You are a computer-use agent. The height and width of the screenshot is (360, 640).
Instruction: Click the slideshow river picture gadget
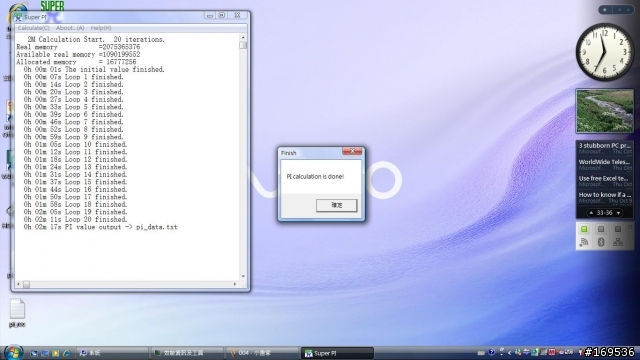(604, 111)
